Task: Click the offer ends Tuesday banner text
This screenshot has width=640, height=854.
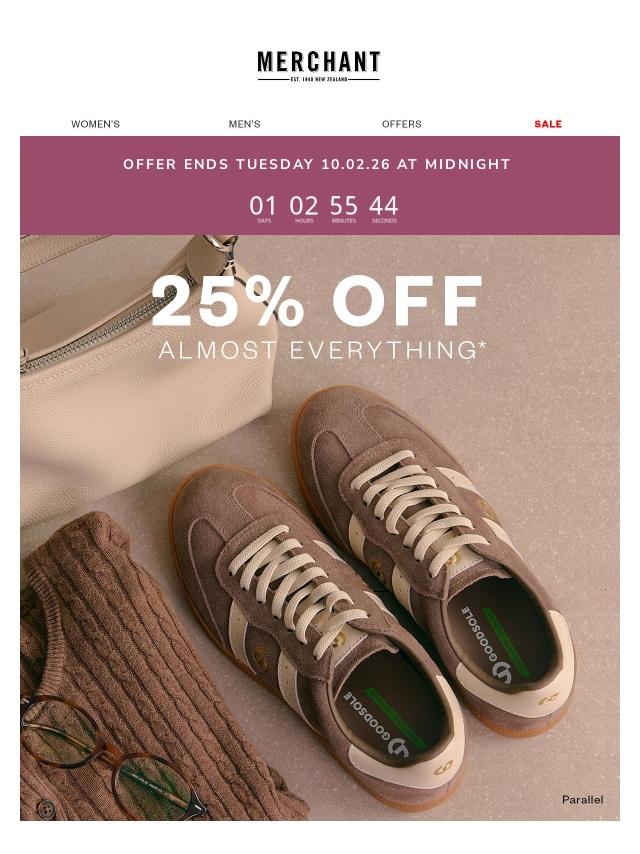Action: click(316, 164)
